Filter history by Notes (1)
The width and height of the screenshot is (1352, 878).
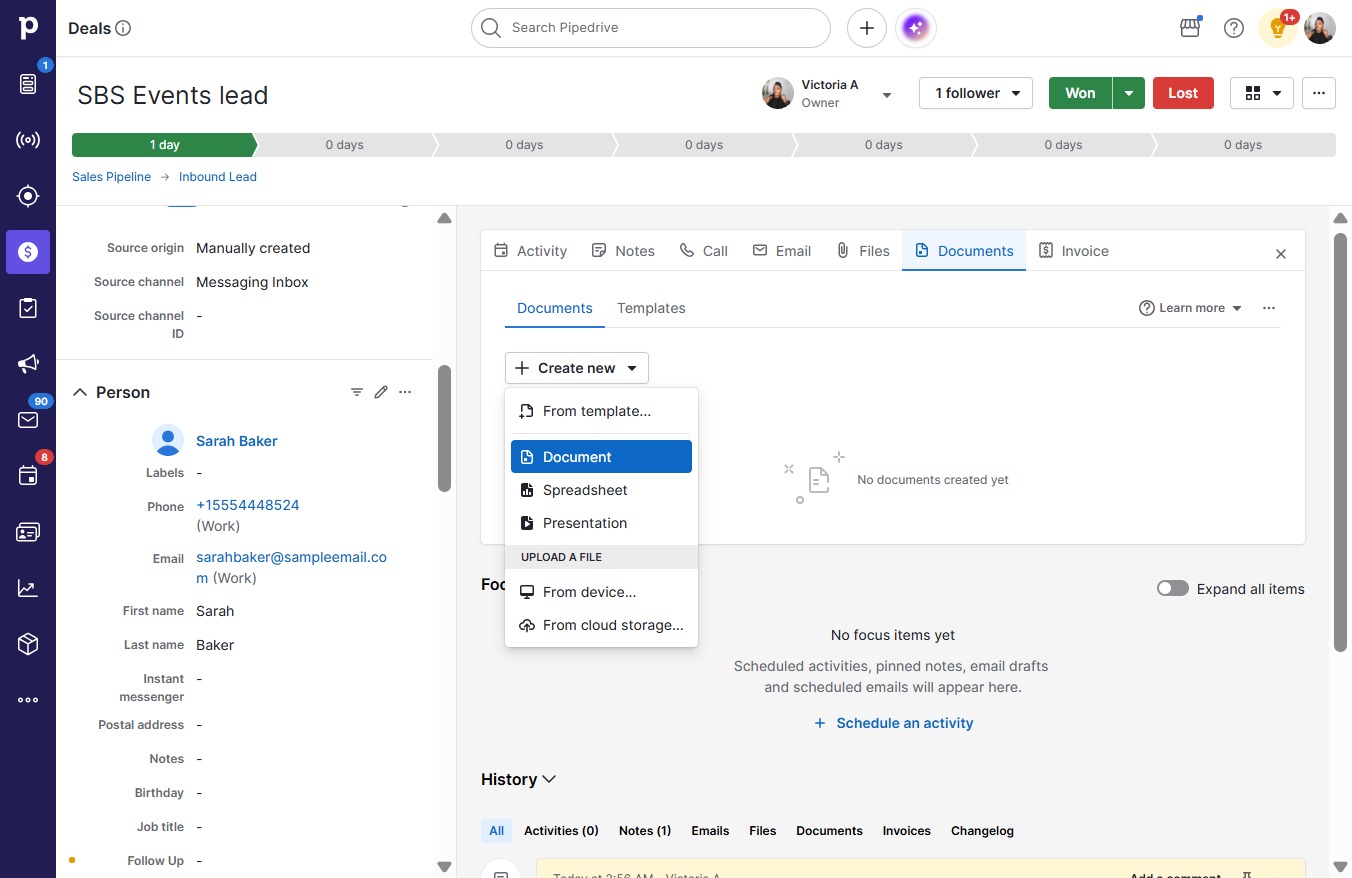(645, 831)
